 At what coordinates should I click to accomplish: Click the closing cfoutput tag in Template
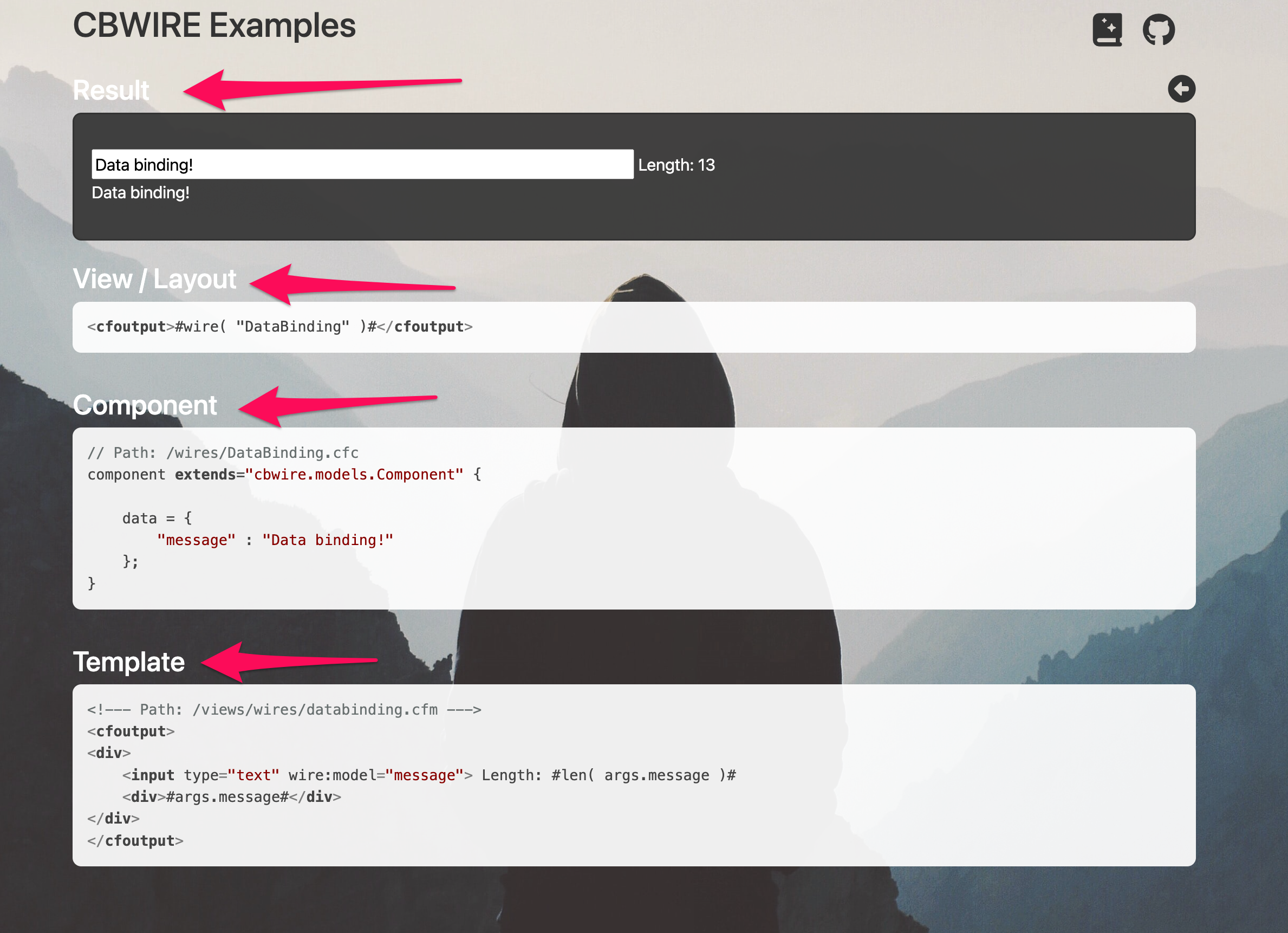pyautogui.click(x=136, y=840)
